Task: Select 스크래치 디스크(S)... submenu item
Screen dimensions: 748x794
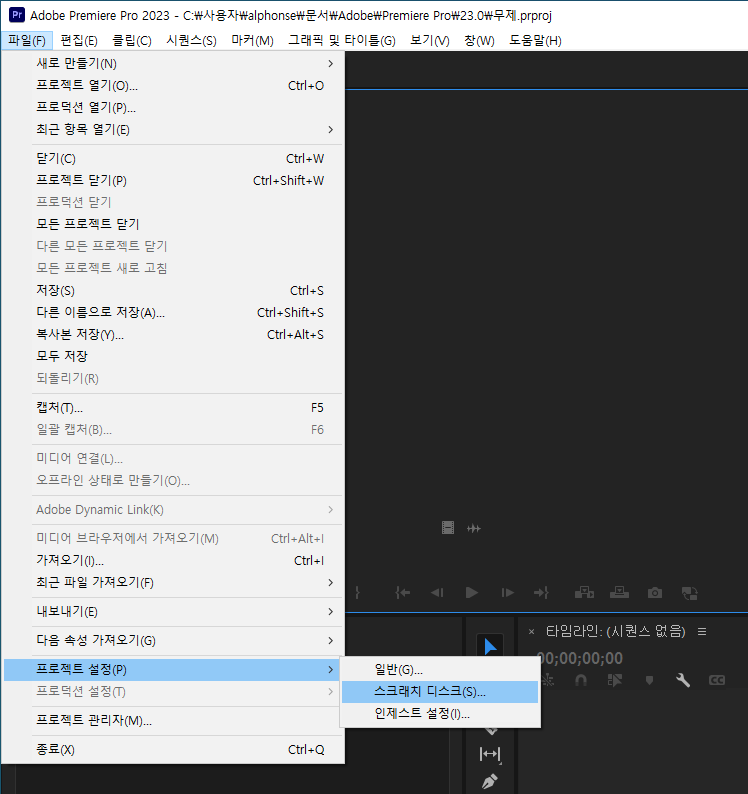Action: tap(440, 692)
